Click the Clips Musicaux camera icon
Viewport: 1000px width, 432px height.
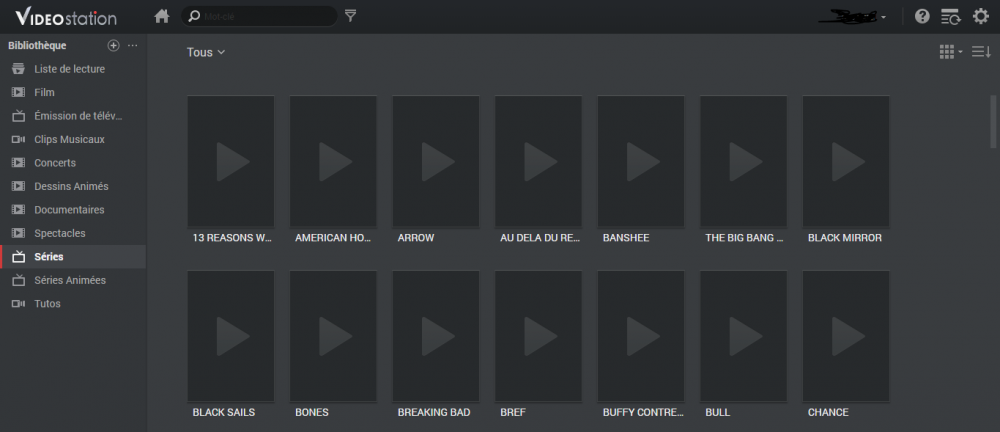pos(18,139)
